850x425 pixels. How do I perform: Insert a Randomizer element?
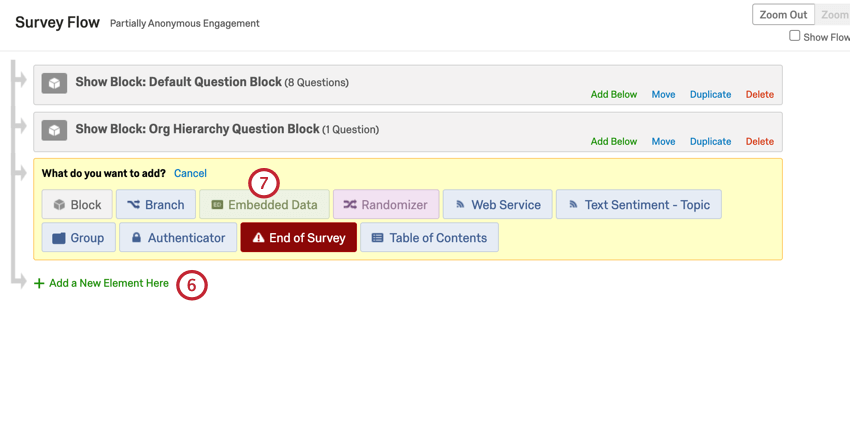point(386,205)
